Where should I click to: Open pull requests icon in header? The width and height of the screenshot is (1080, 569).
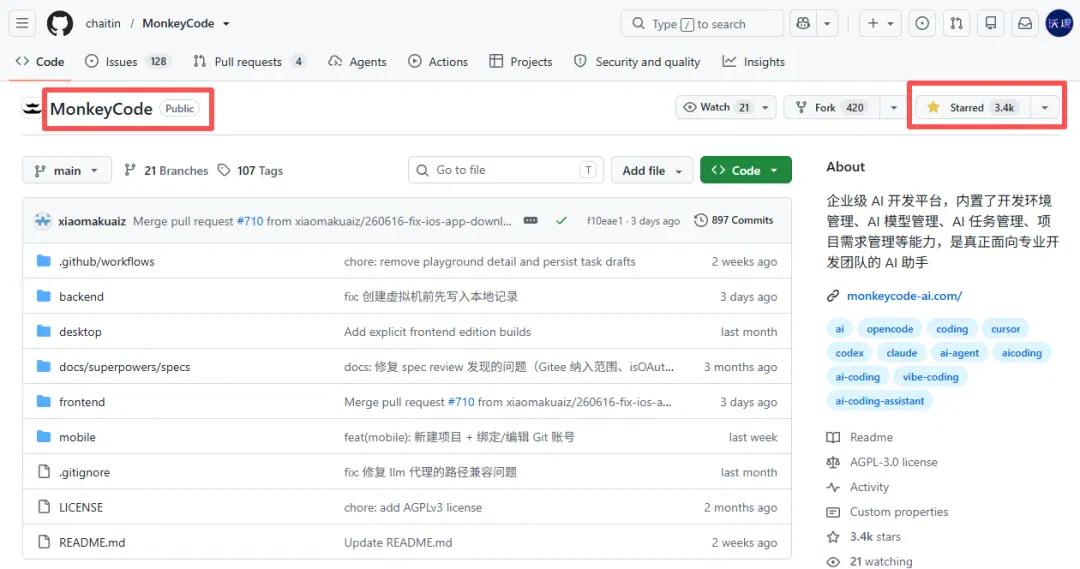click(x=956, y=23)
